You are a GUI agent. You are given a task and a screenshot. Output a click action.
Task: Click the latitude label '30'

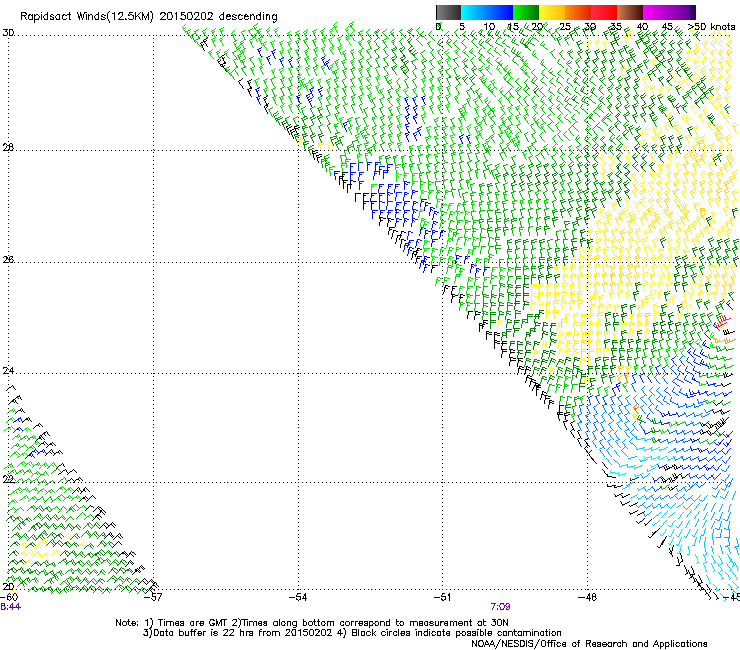pyautogui.click(x=8, y=33)
